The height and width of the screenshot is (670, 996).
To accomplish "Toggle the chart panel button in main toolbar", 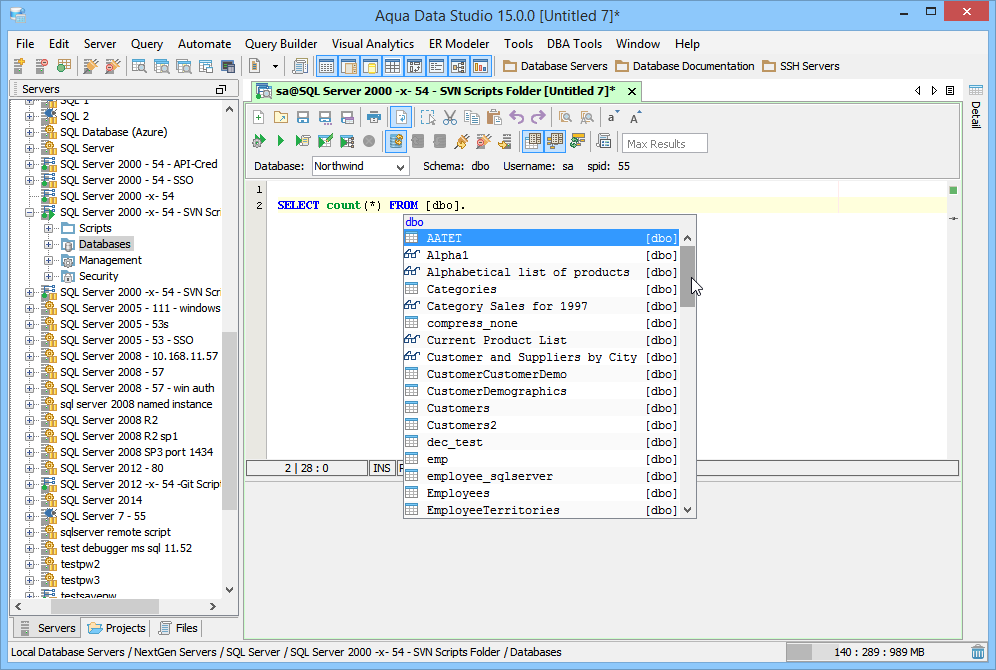I will click(481, 66).
